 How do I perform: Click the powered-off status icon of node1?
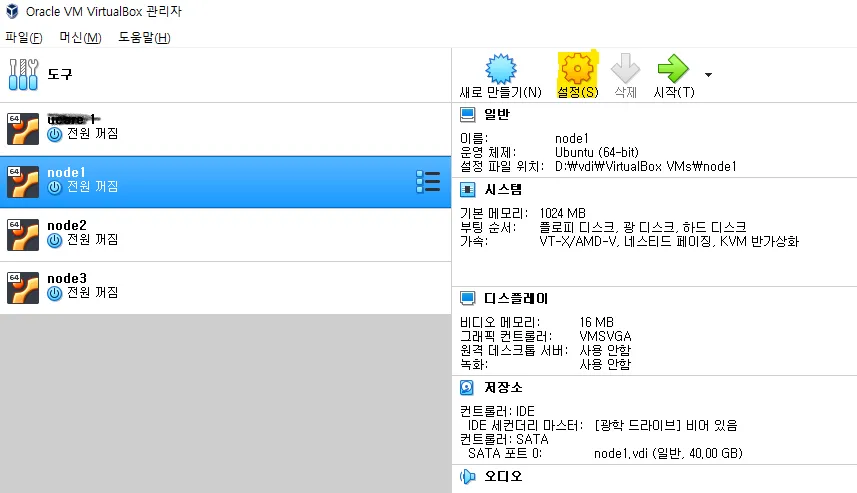[55, 187]
